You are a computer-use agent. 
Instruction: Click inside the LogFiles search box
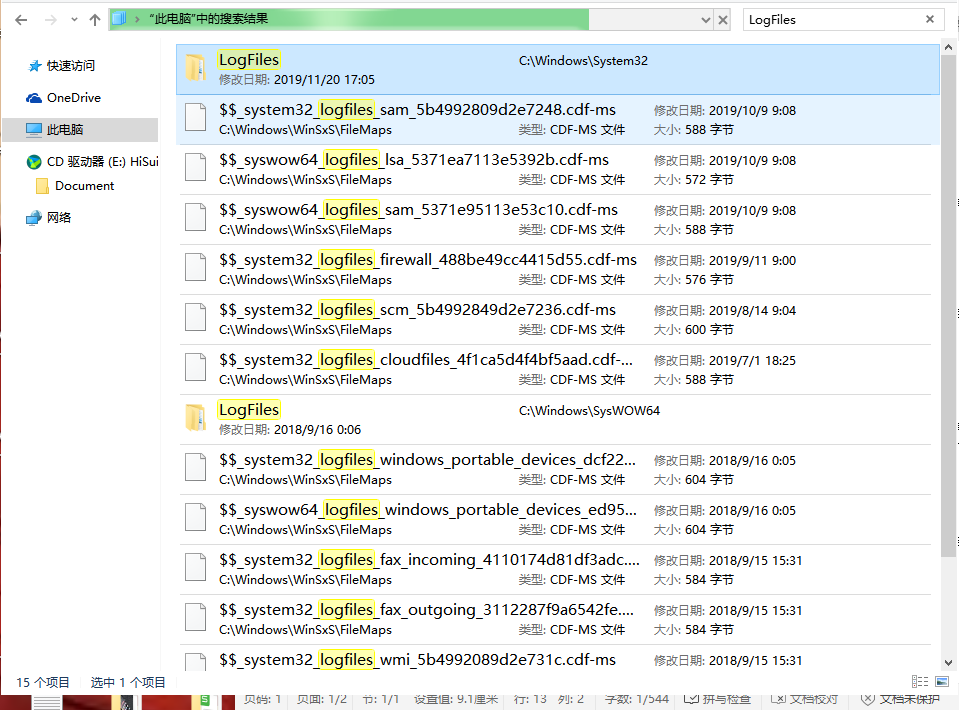point(830,19)
